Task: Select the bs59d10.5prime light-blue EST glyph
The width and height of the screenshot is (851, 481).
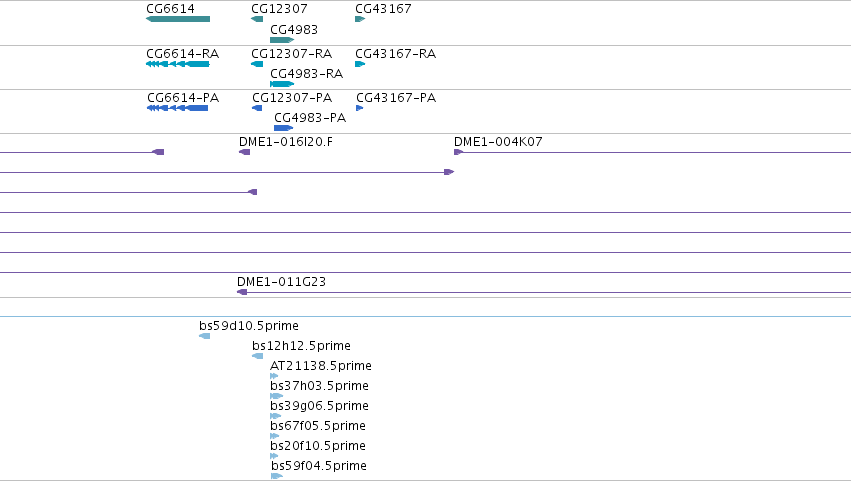Action: pyautogui.click(x=205, y=336)
